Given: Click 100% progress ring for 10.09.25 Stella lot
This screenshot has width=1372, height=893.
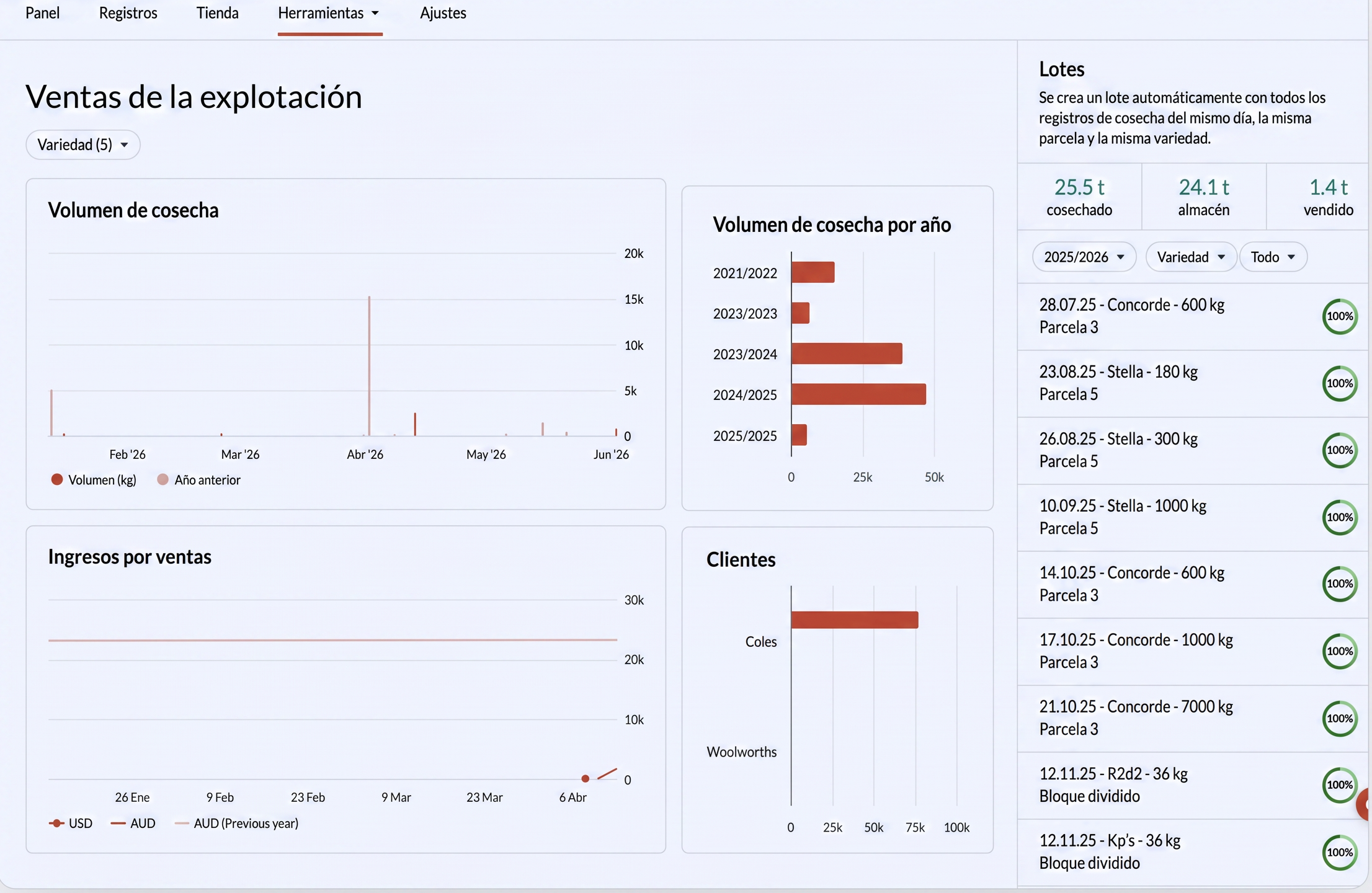Looking at the screenshot, I should (x=1340, y=517).
